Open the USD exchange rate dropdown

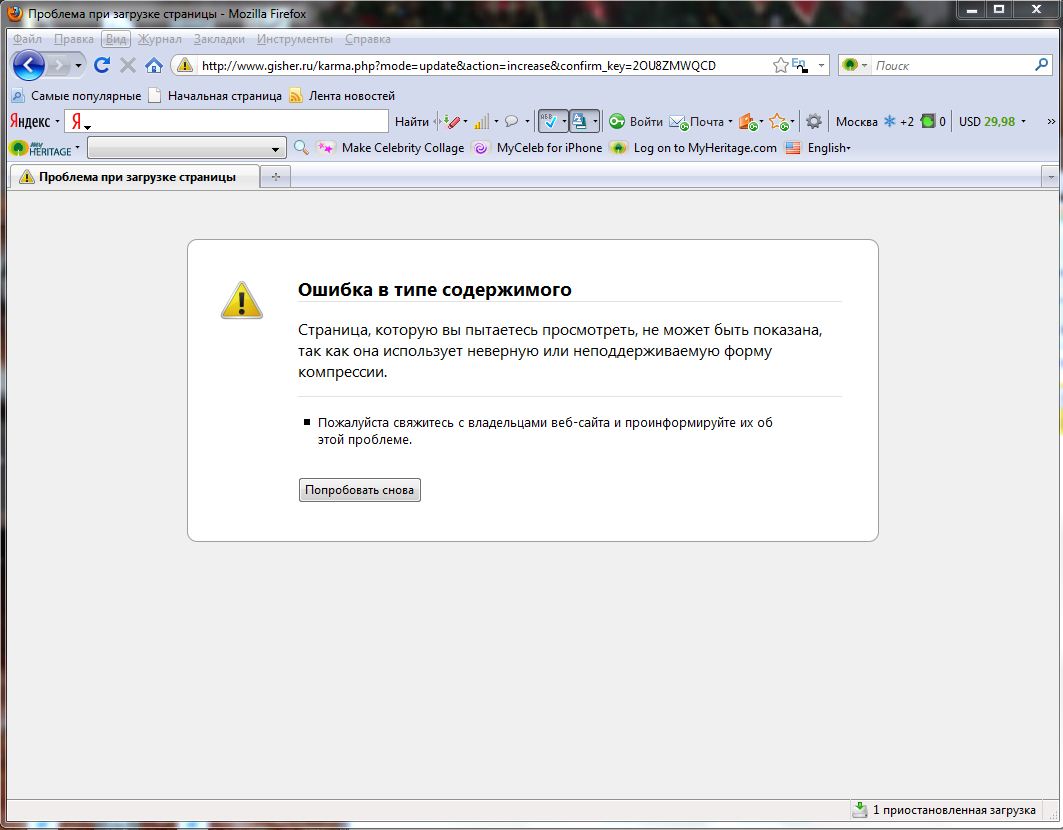(x=1023, y=122)
